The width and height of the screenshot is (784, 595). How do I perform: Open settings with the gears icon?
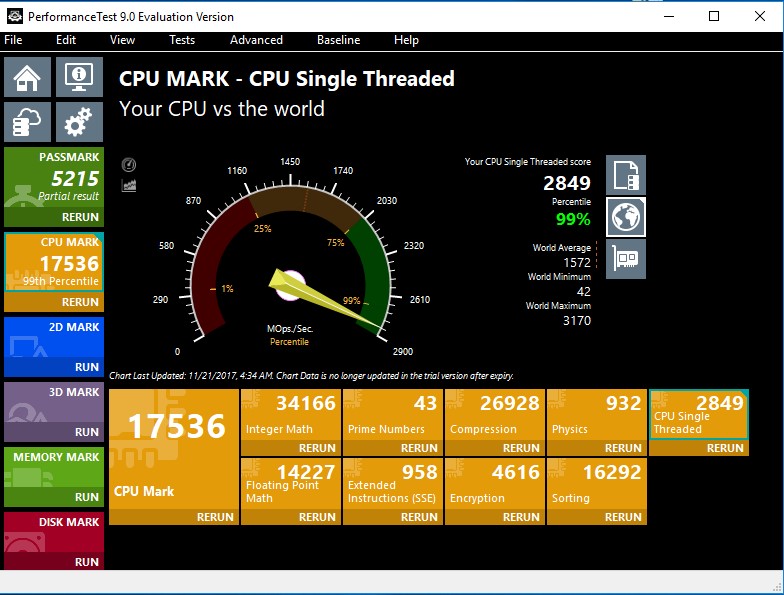78,123
